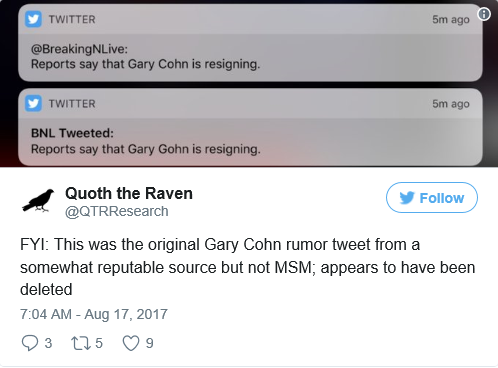Click the TWITTER label in second notification
This screenshot has width=498, height=368.
(x=72, y=104)
